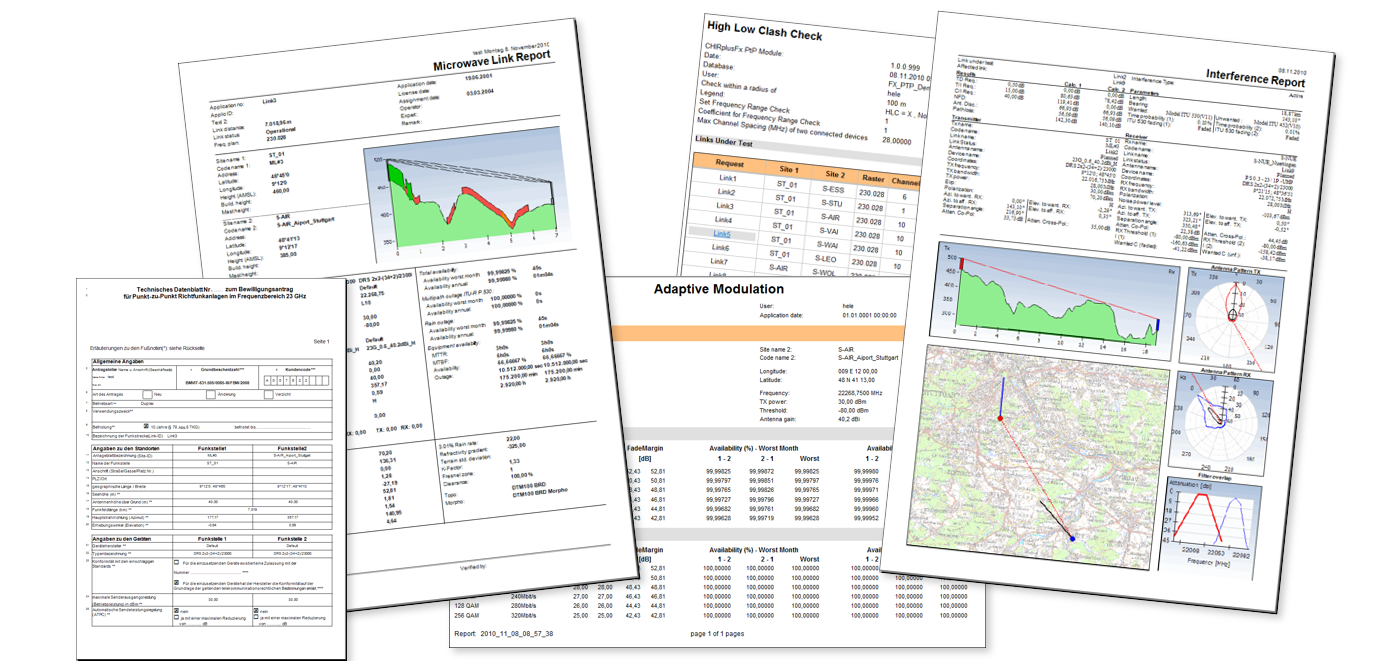1391x661 pixels.
Task: Enable "ja mit einer maximalen Reduzierung" option
Action: point(177,617)
